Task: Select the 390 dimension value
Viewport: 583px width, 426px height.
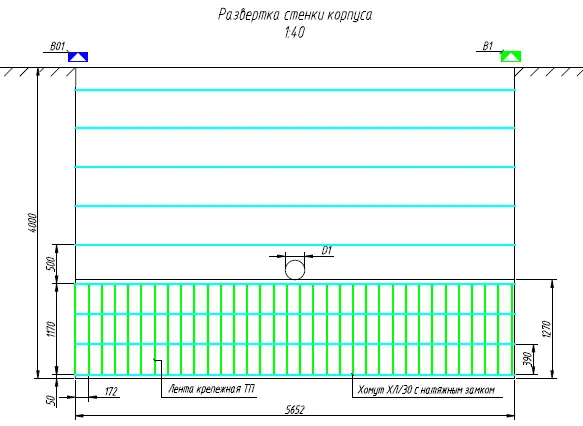Action: click(528, 359)
